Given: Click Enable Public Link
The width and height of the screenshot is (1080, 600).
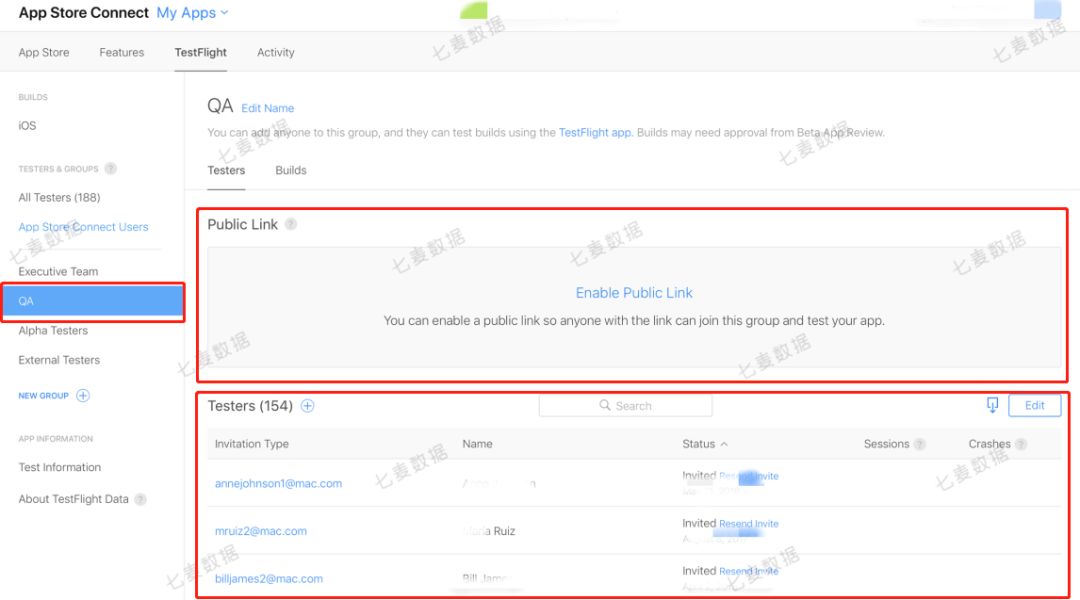Looking at the screenshot, I should 634,293.
